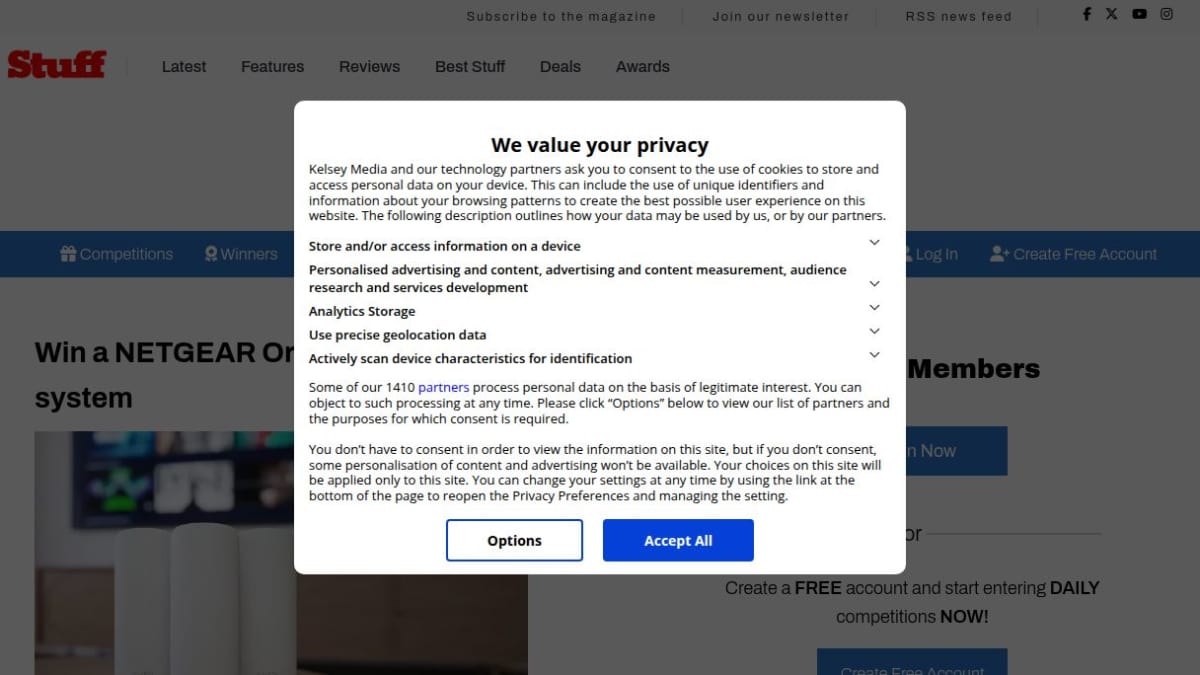The image size is (1200, 675).
Task: Open the Instagram social icon
Action: pos(1166,14)
